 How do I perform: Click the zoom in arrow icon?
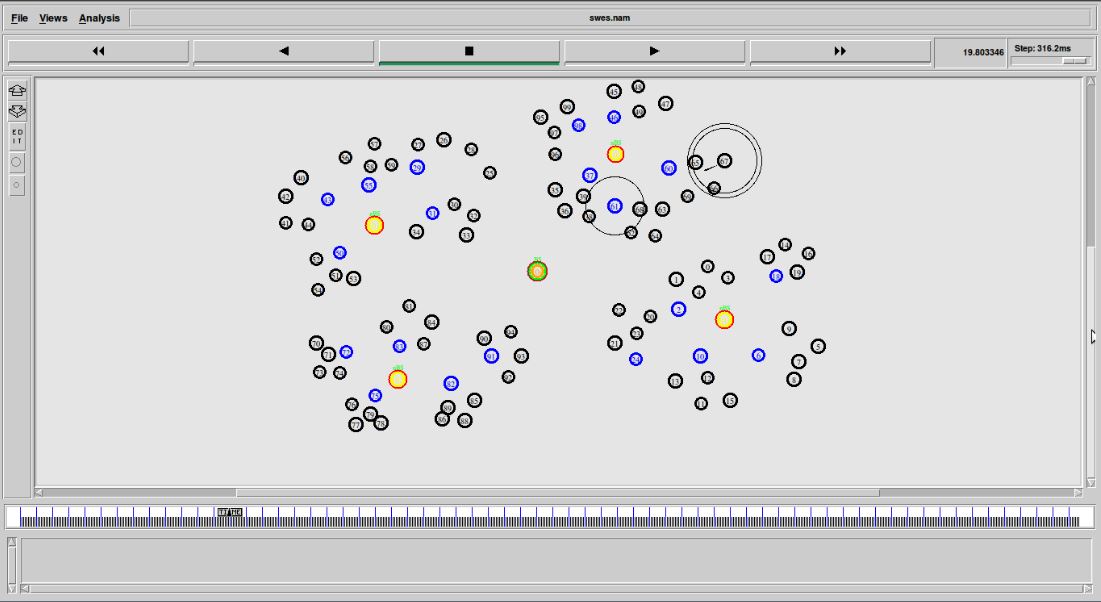tap(18, 90)
